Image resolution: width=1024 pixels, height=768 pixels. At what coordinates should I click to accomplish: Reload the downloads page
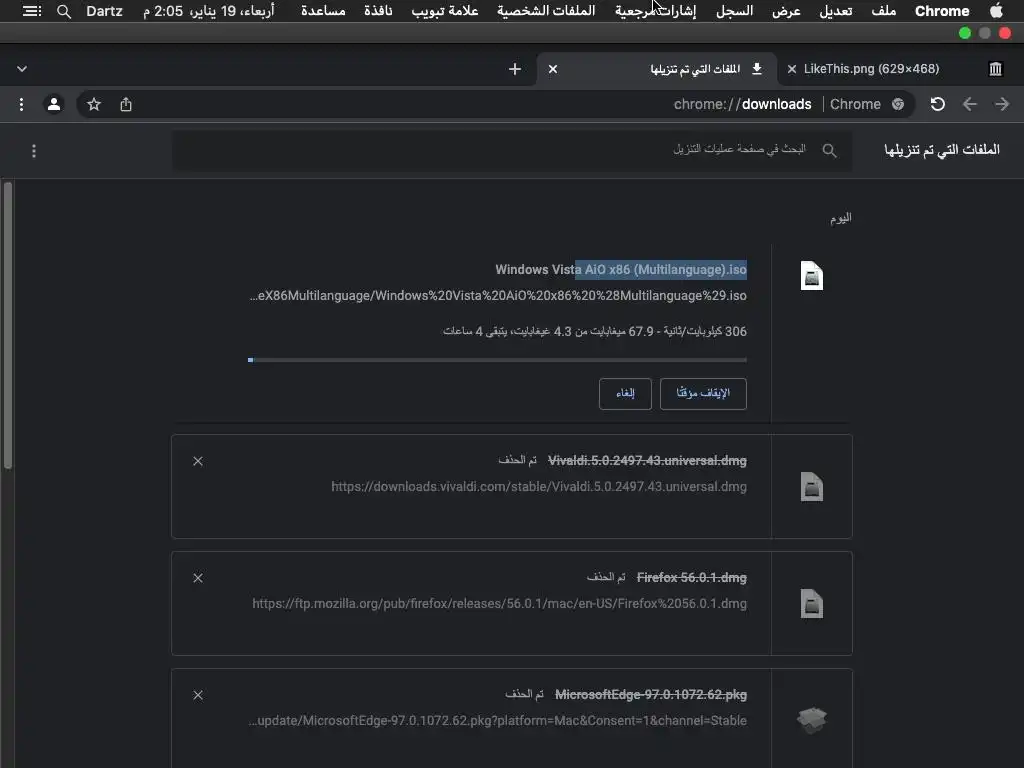click(938, 104)
